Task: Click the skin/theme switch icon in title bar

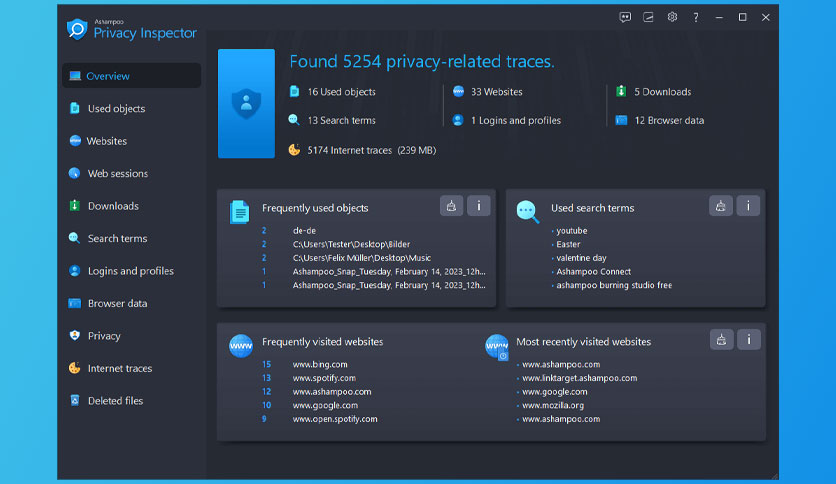Action: pos(648,17)
